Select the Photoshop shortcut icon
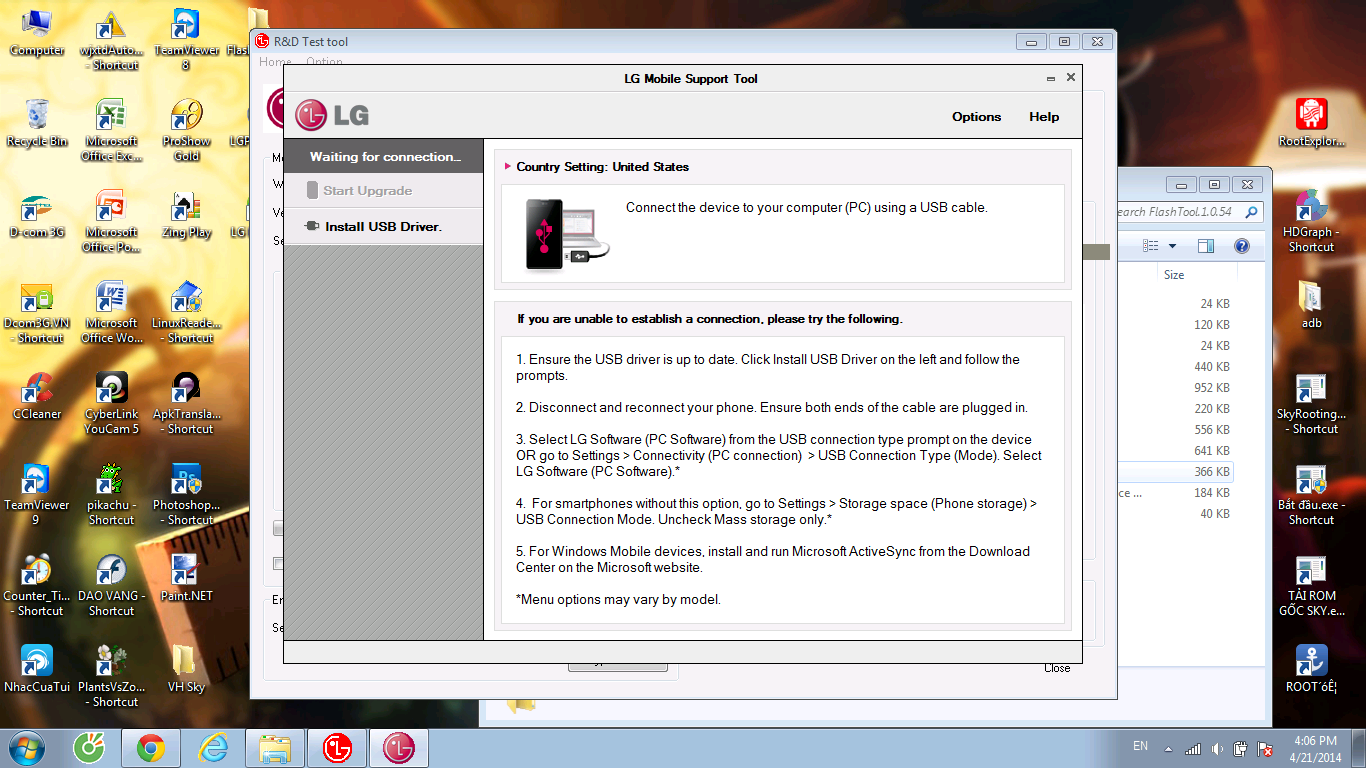Viewport: 1366px width, 768px height. pyautogui.click(x=186, y=494)
